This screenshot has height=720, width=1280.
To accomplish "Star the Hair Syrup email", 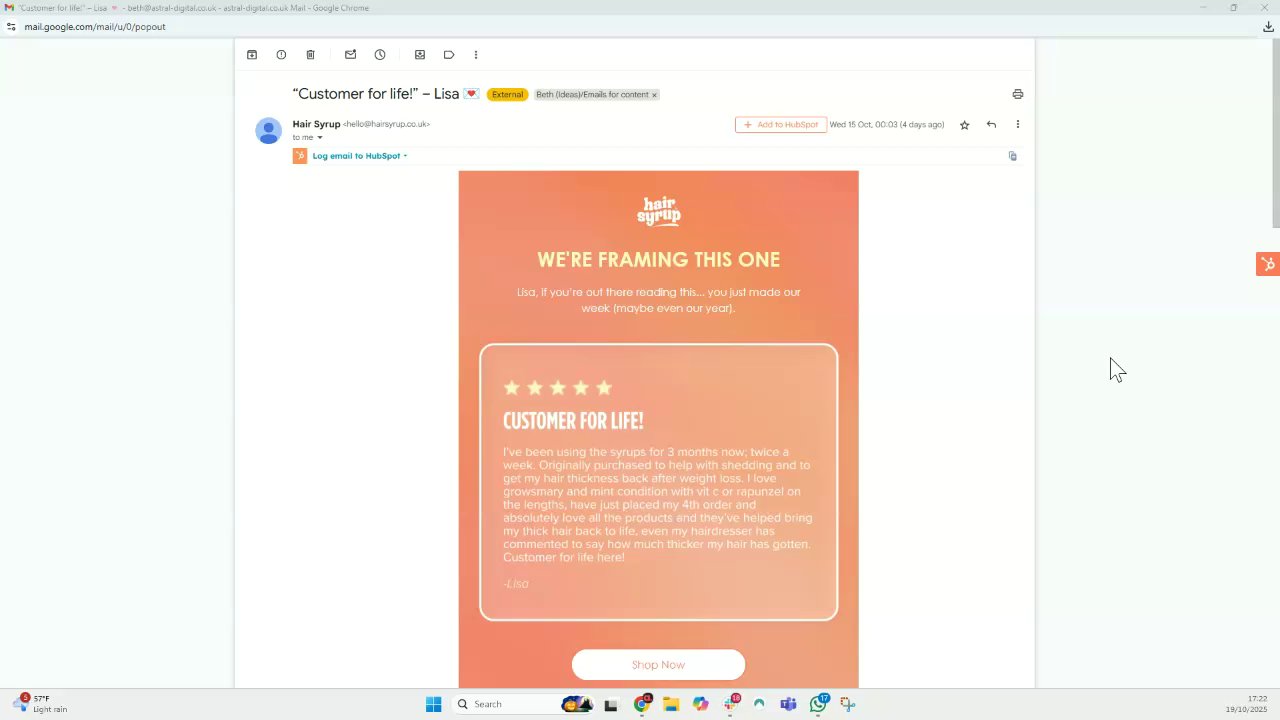I will pyautogui.click(x=964, y=125).
